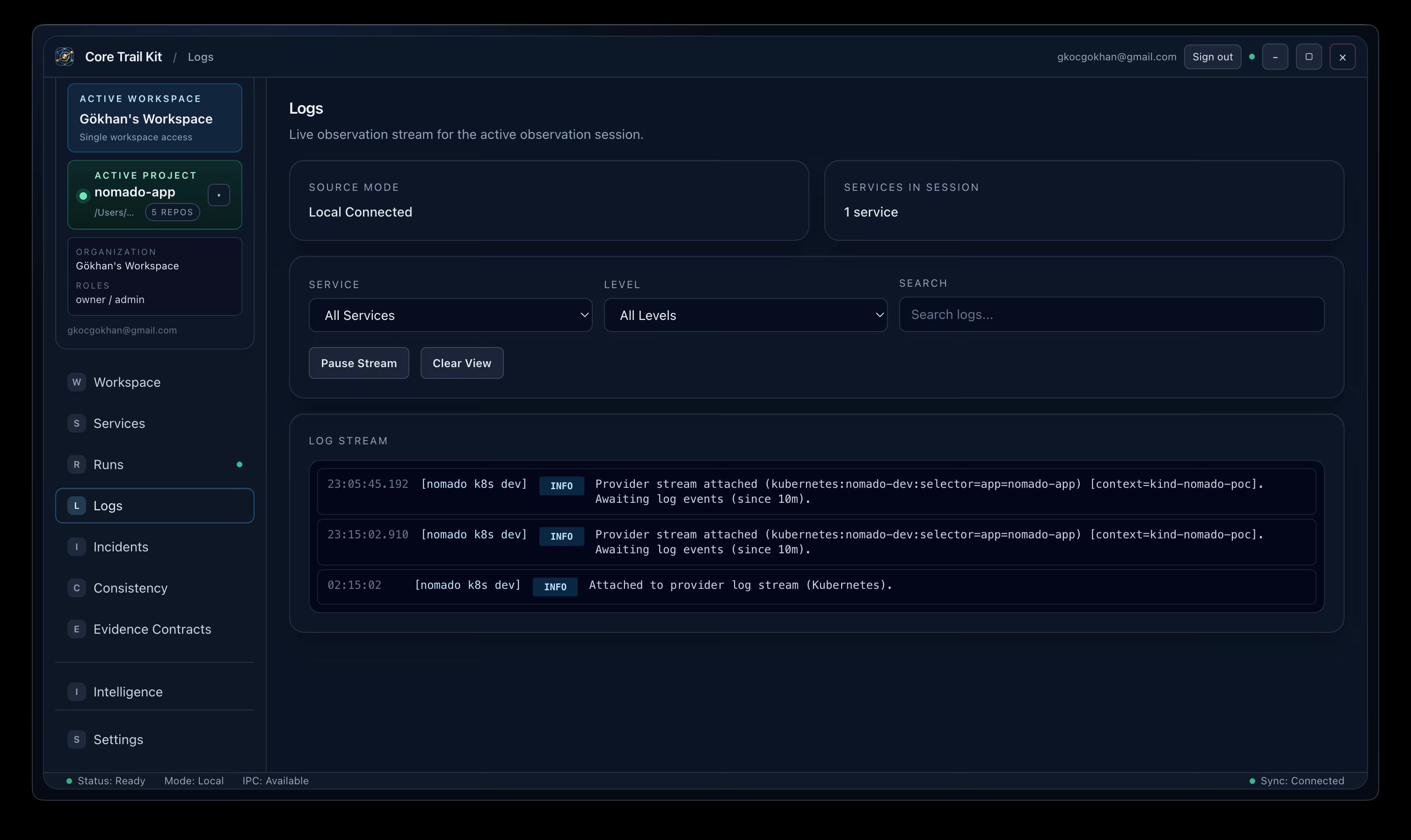Viewport: 1411px width, 840px height.
Task: Click the Clear View button
Action: click(x=462, y=363)
